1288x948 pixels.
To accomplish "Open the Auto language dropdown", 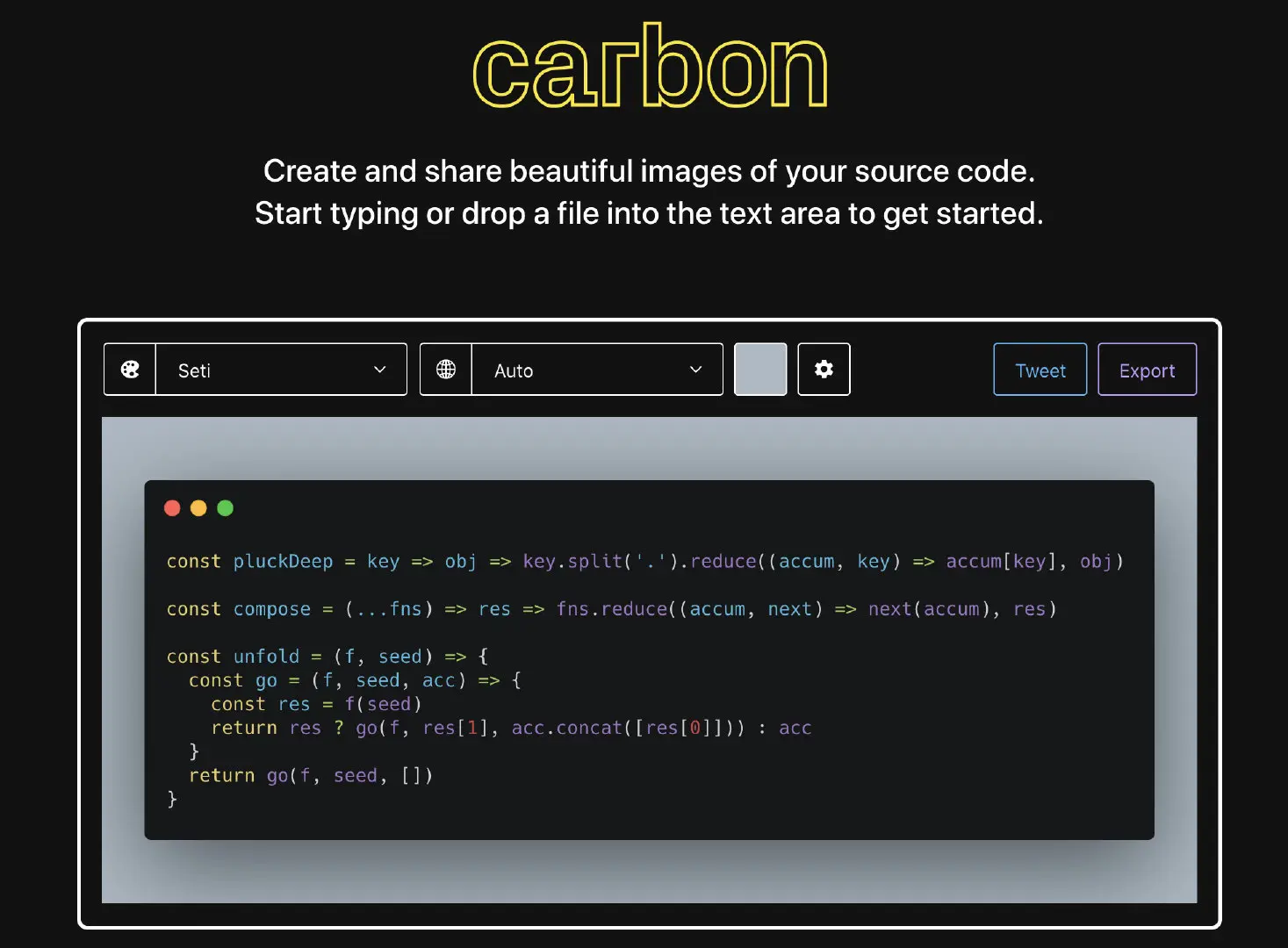I will 597,370.
